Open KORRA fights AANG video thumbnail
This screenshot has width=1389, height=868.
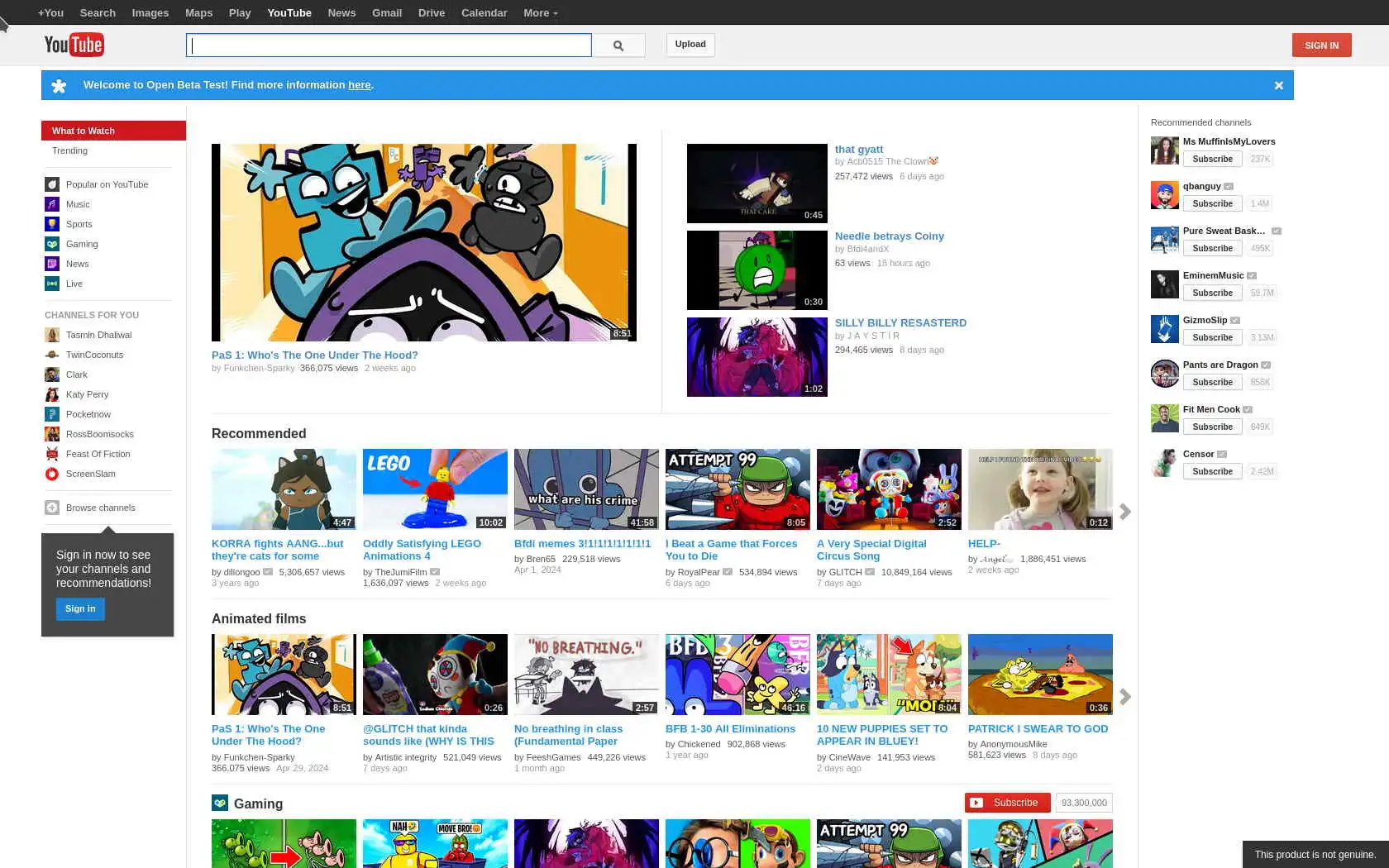tap(284, 489)
